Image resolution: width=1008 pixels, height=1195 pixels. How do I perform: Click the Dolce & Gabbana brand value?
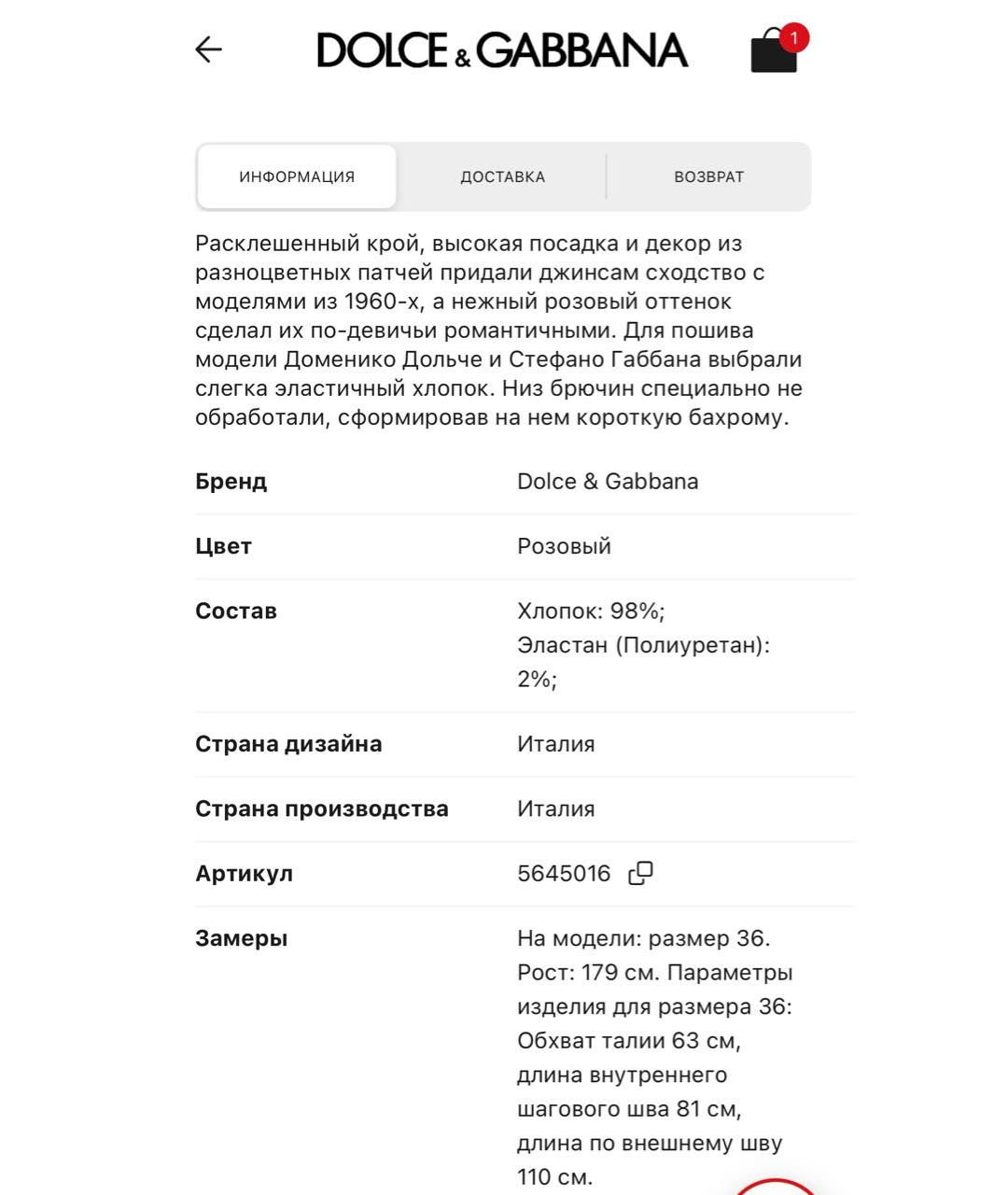(x=608, y=482)
